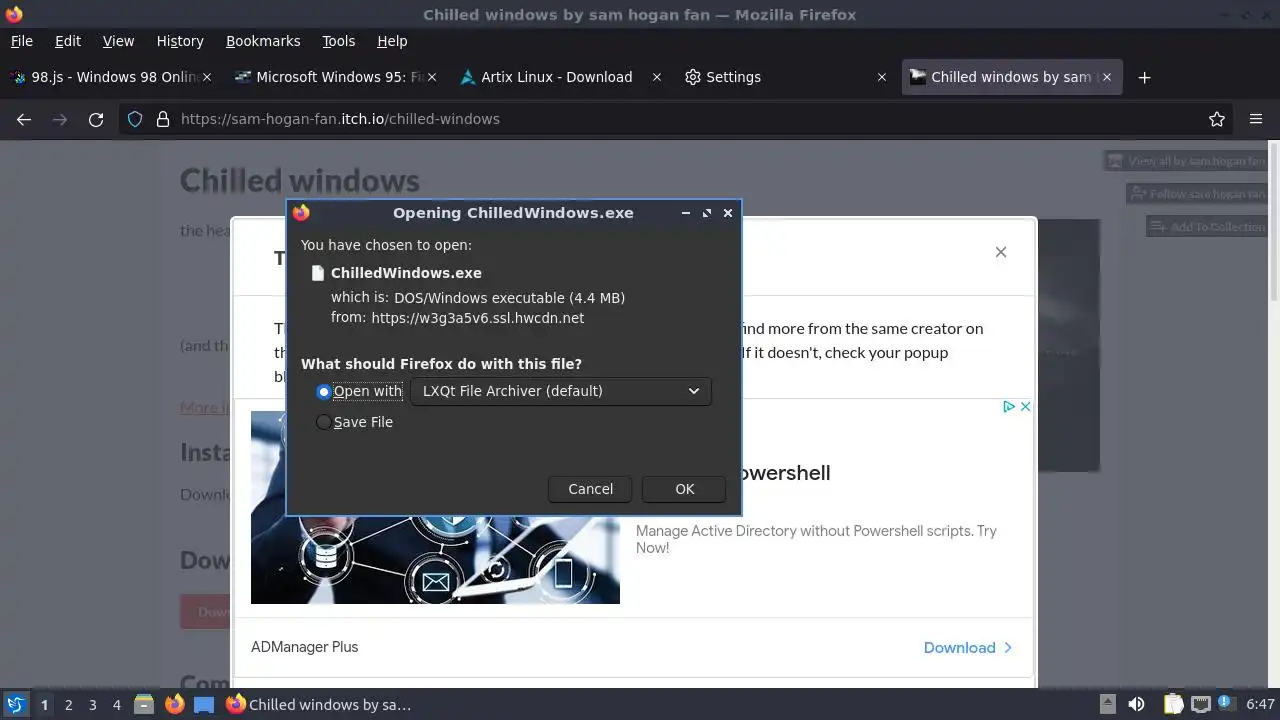Click the ChilledWindows.exe file icon

click(x=318, y=273)
